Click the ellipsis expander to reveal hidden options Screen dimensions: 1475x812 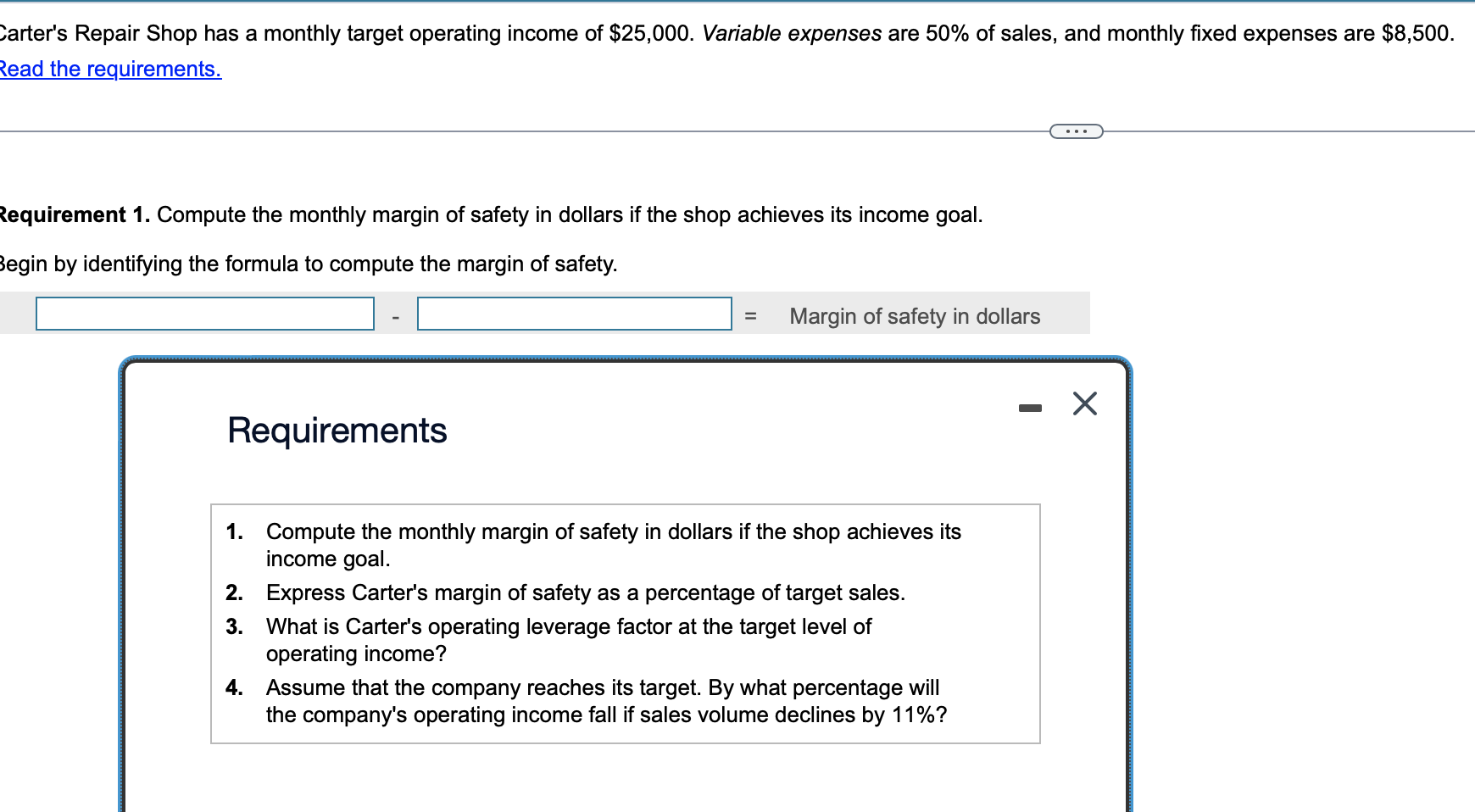point(1077,131)
